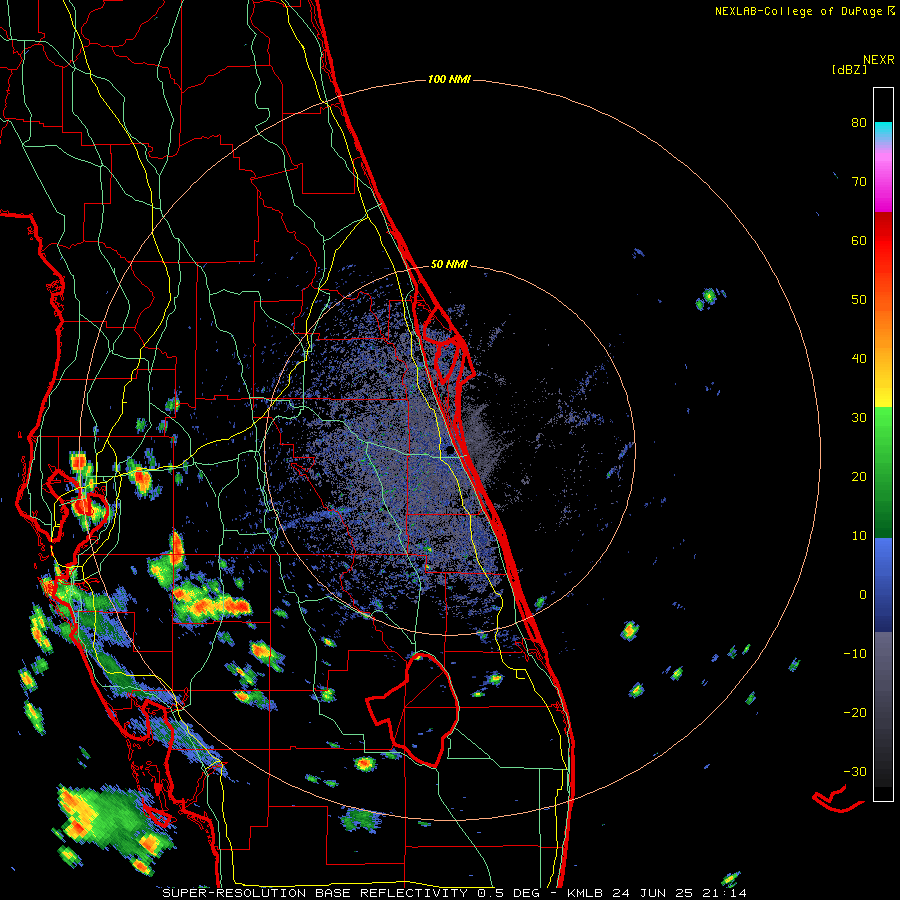
Task: Click the 20 dBZ scale value
Action: [859, 477]
